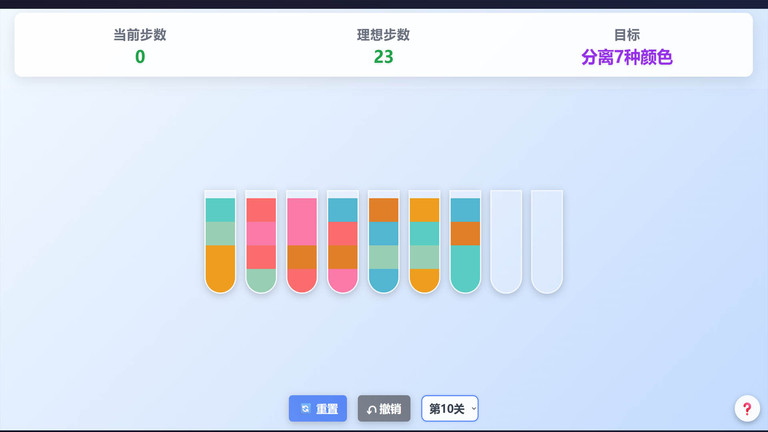Image resolution: width=768 pixels, height=432 pixels.
Task: Click the current step count 0
Action: (140, 57)
